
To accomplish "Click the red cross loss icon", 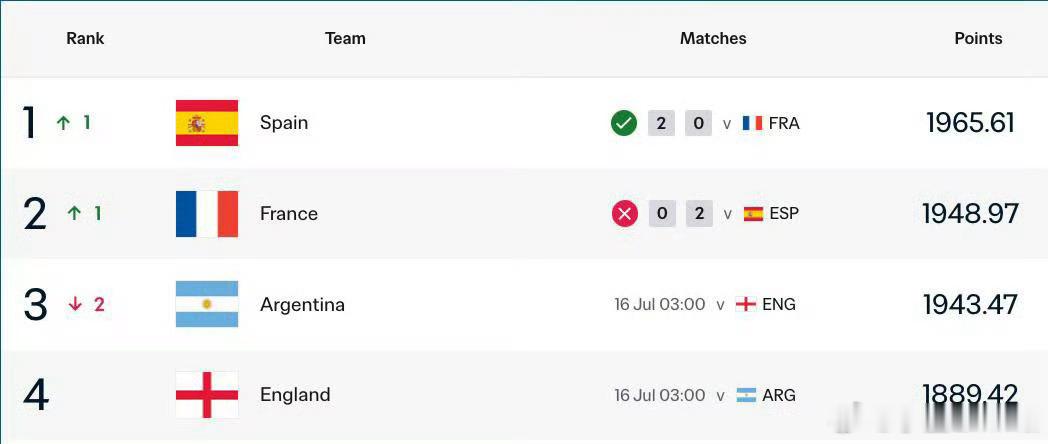I will pos(624,214).
